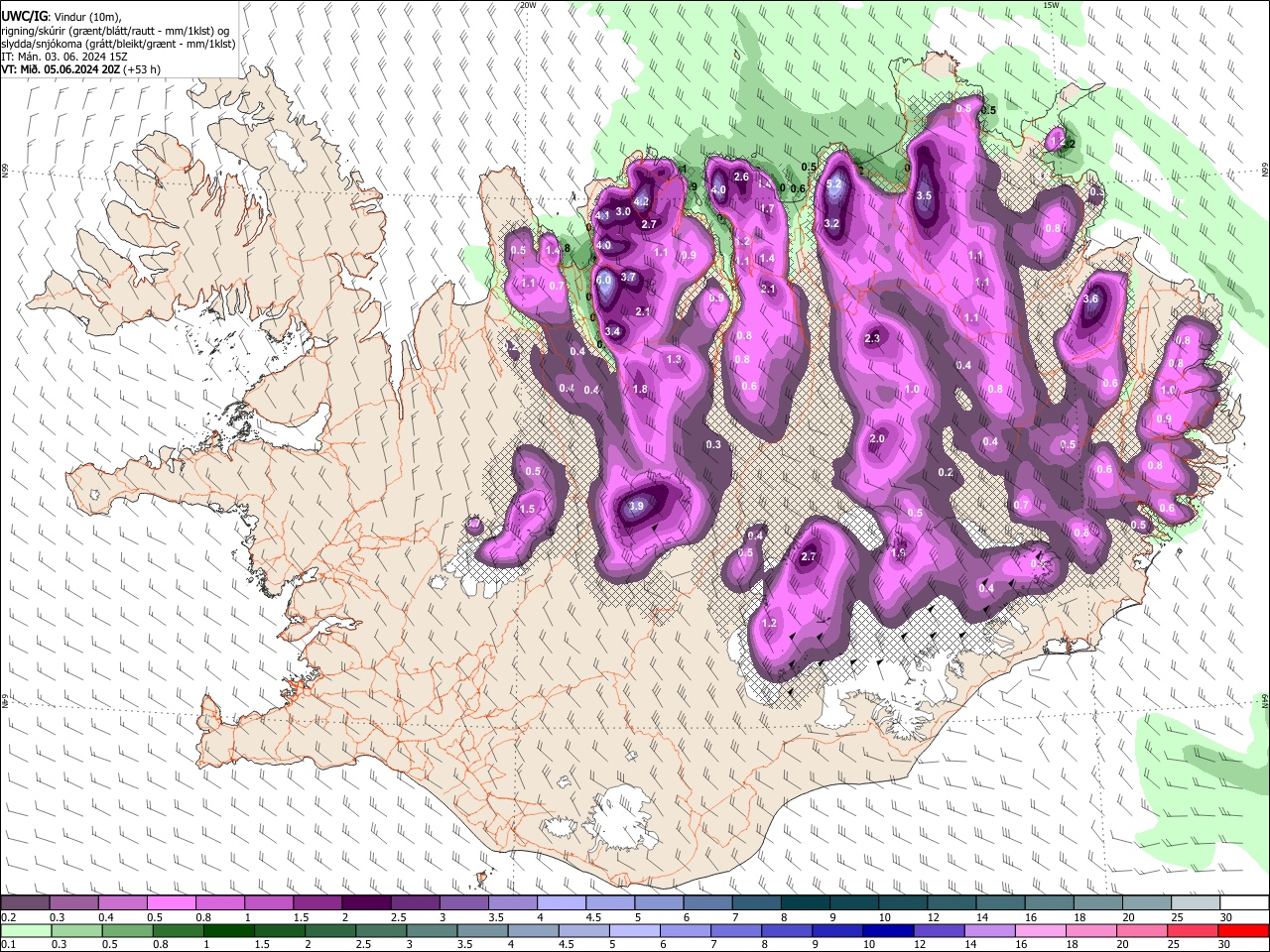Screen dimensions: 1270x952
Task: Click the 1.7 value on the map
Action: point(766,209)
